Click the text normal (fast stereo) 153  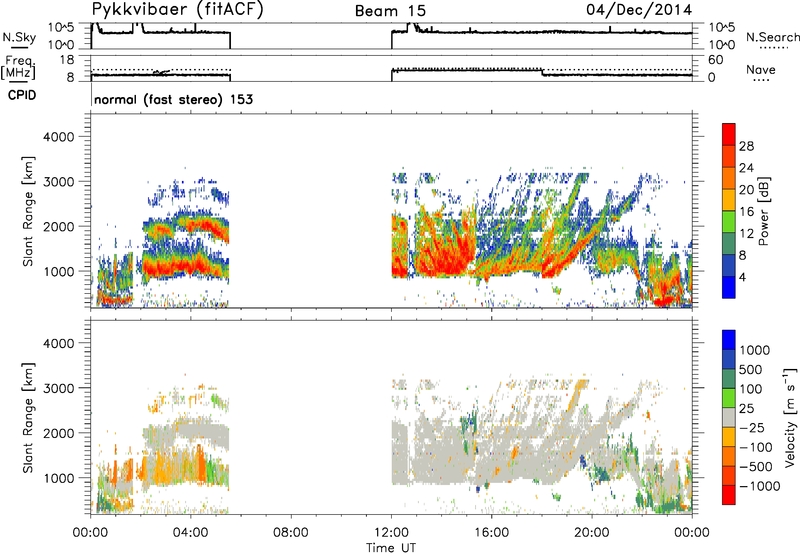click(x=173, y=99)
